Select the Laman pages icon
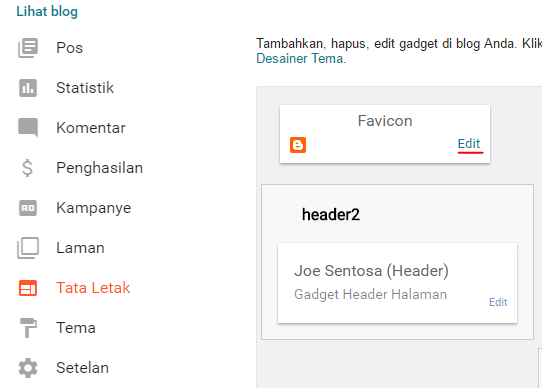The image size is (542, 388). click(x=28, y=248)
